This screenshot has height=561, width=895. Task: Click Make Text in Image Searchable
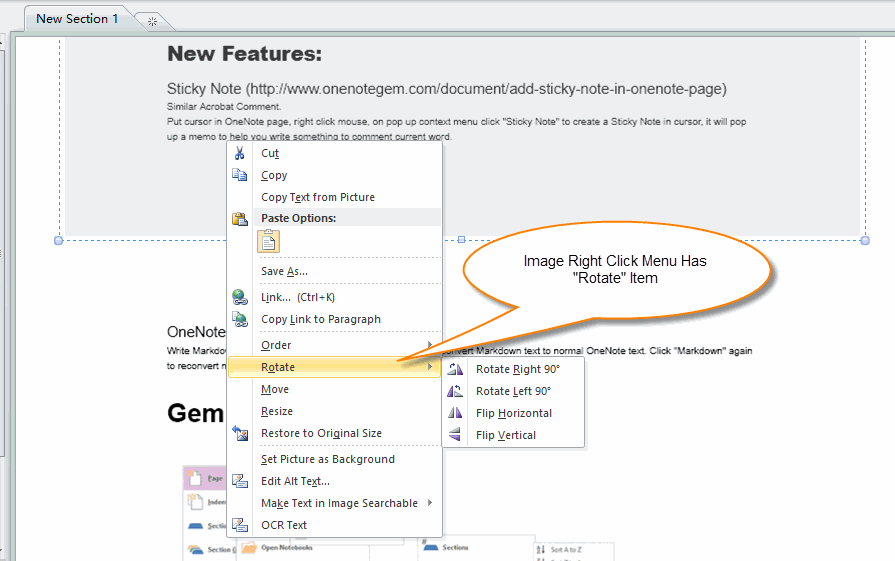pos(335,503)
